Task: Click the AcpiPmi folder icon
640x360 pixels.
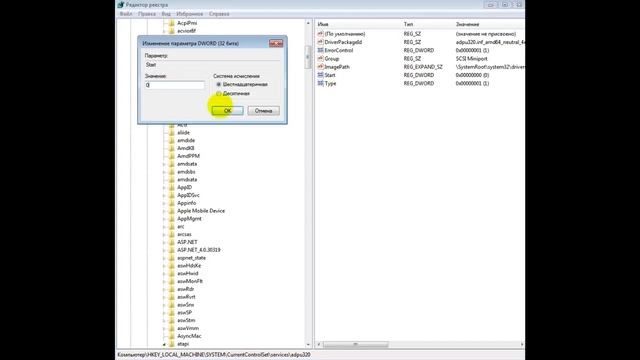Action: pyautogui.click(x=172, y=23)
